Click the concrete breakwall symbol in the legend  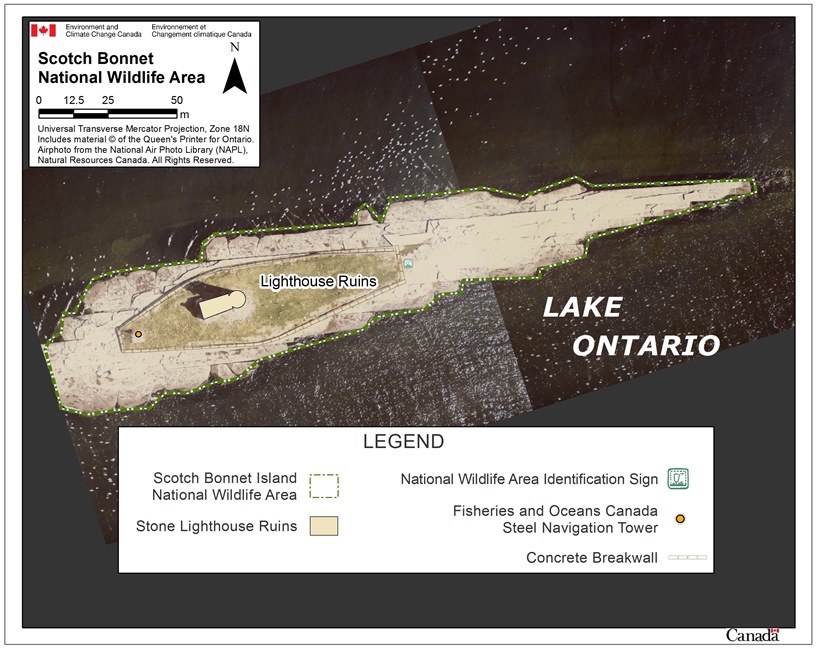pyautogui.click(x=687, y=557)
